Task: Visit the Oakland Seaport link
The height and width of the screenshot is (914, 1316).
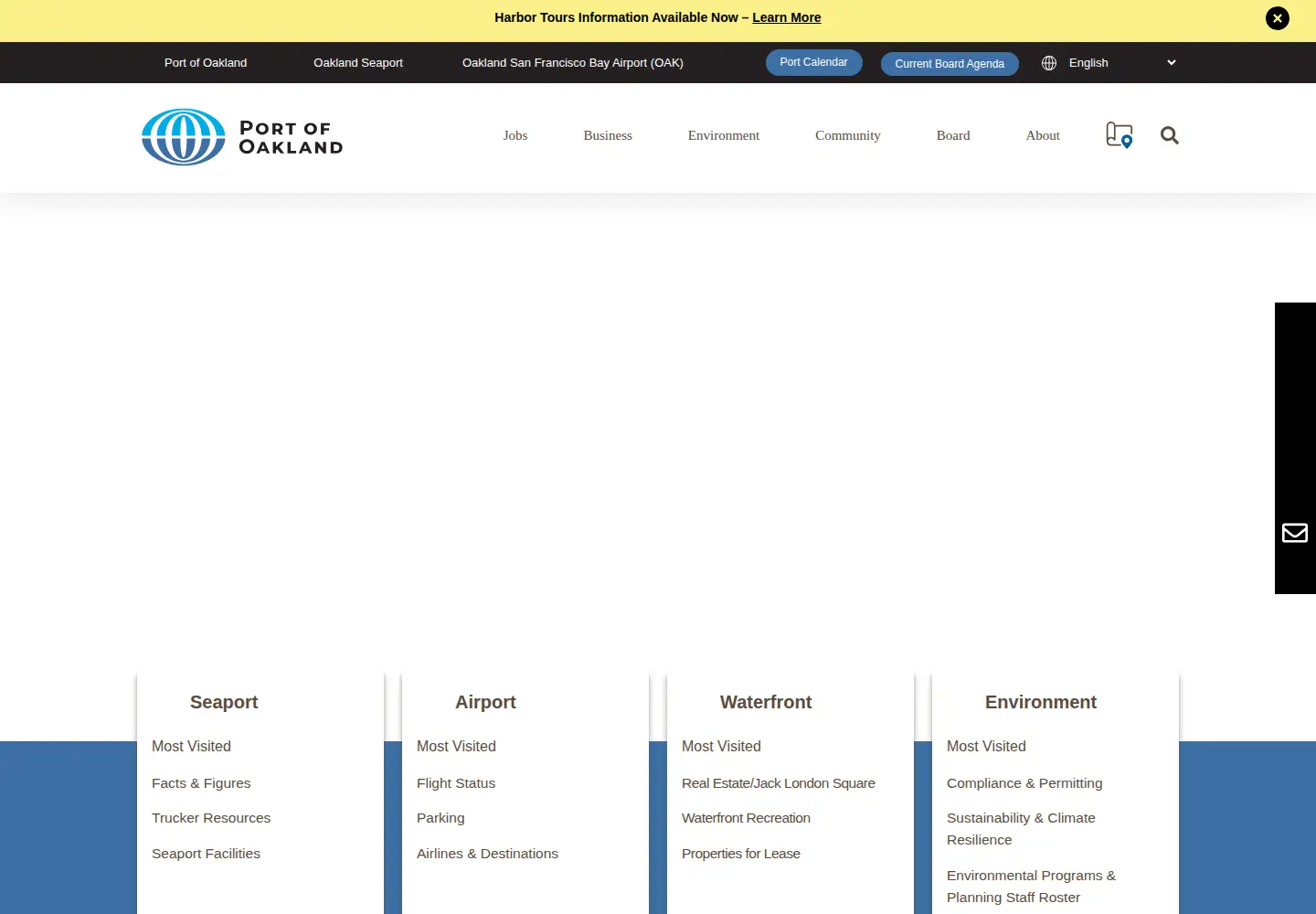Action: click(x=358, y=63)
